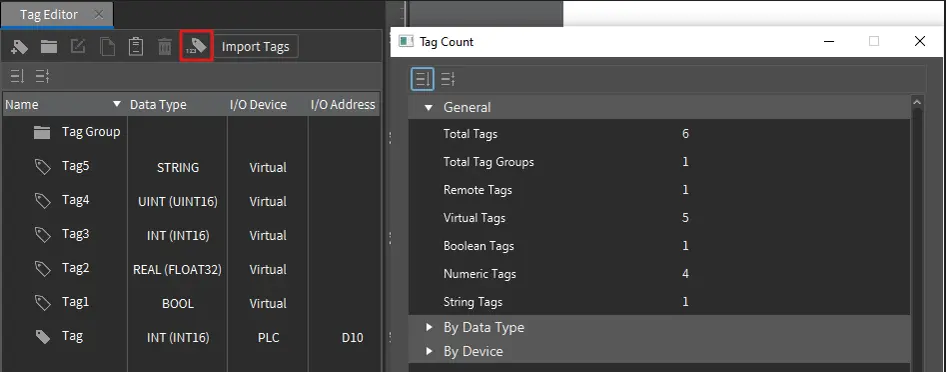Image resolution: width=946 pixels, height=372 pixels.
Task: Select the Tag1 name cell
Action: tap(75, 301)
